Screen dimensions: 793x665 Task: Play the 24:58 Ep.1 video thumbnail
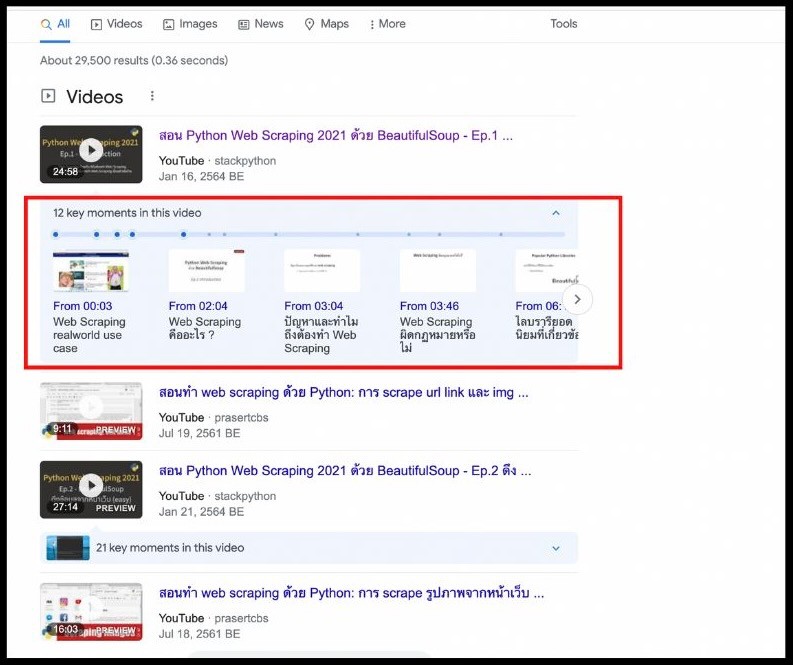[91, 154]
